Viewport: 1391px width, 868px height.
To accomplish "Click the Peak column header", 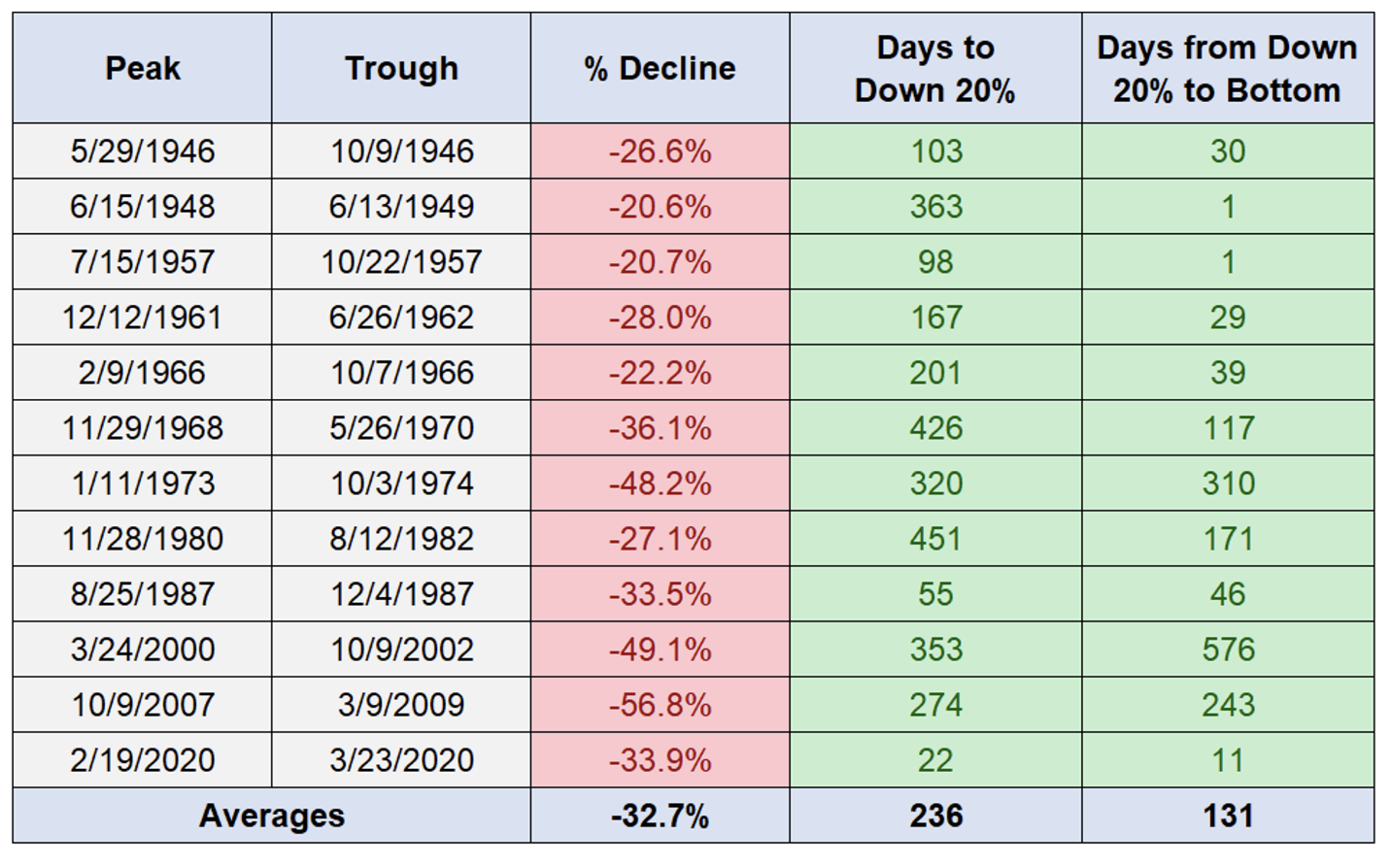I will pyautogui.click(x=143, y=68).
